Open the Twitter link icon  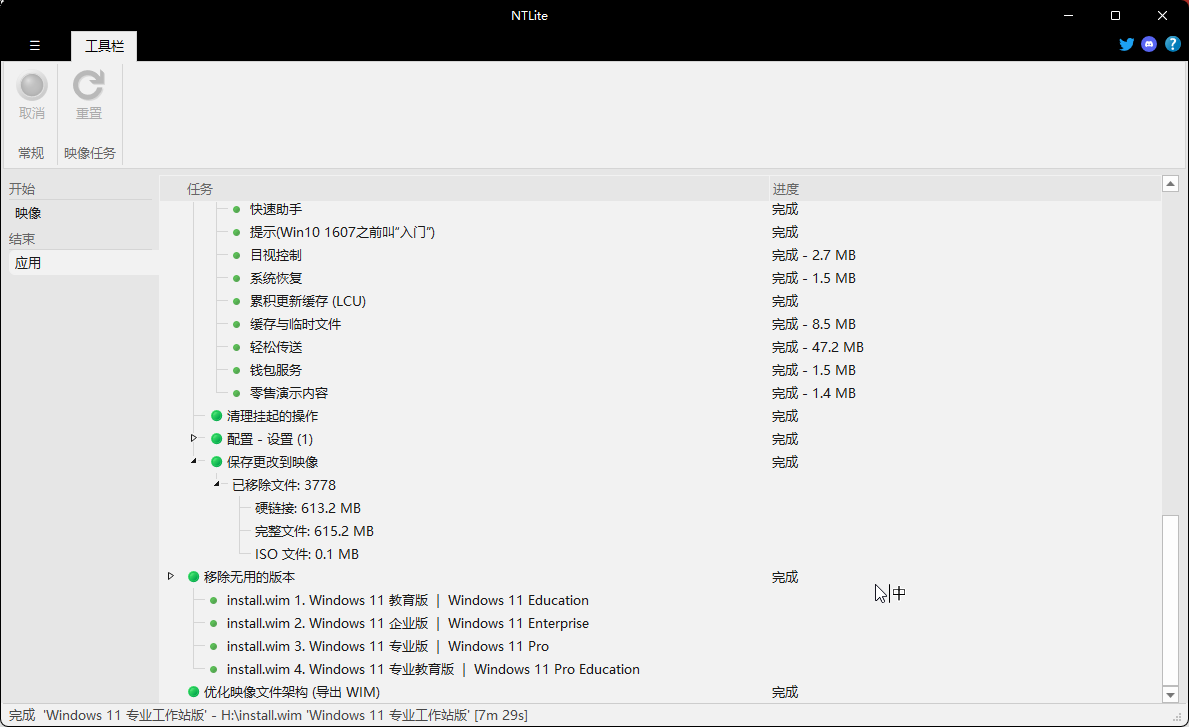1127,44
